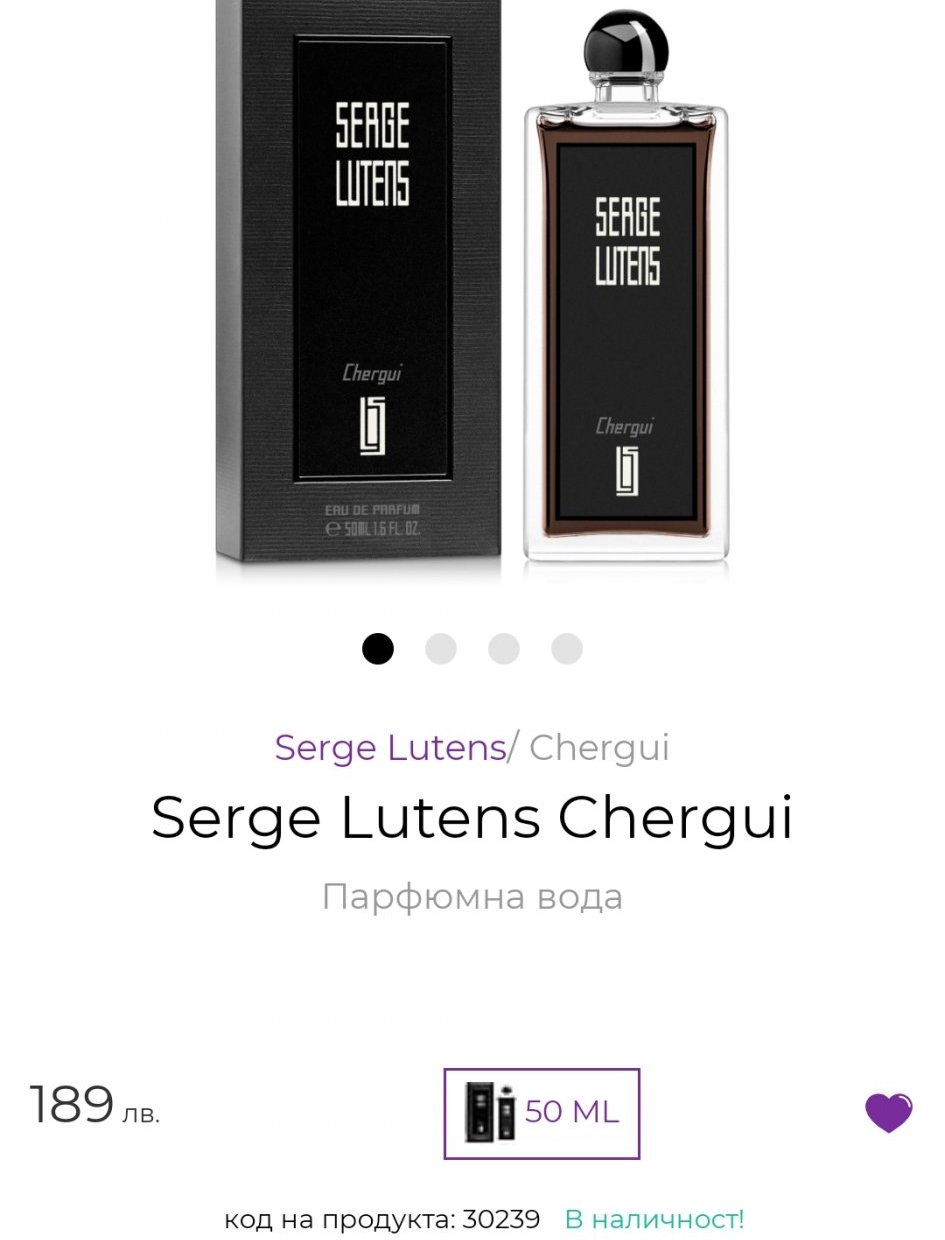The image size is (945, 1240).
Task: Switch to the second image carousel dot
Action: [x=441, y=649]
